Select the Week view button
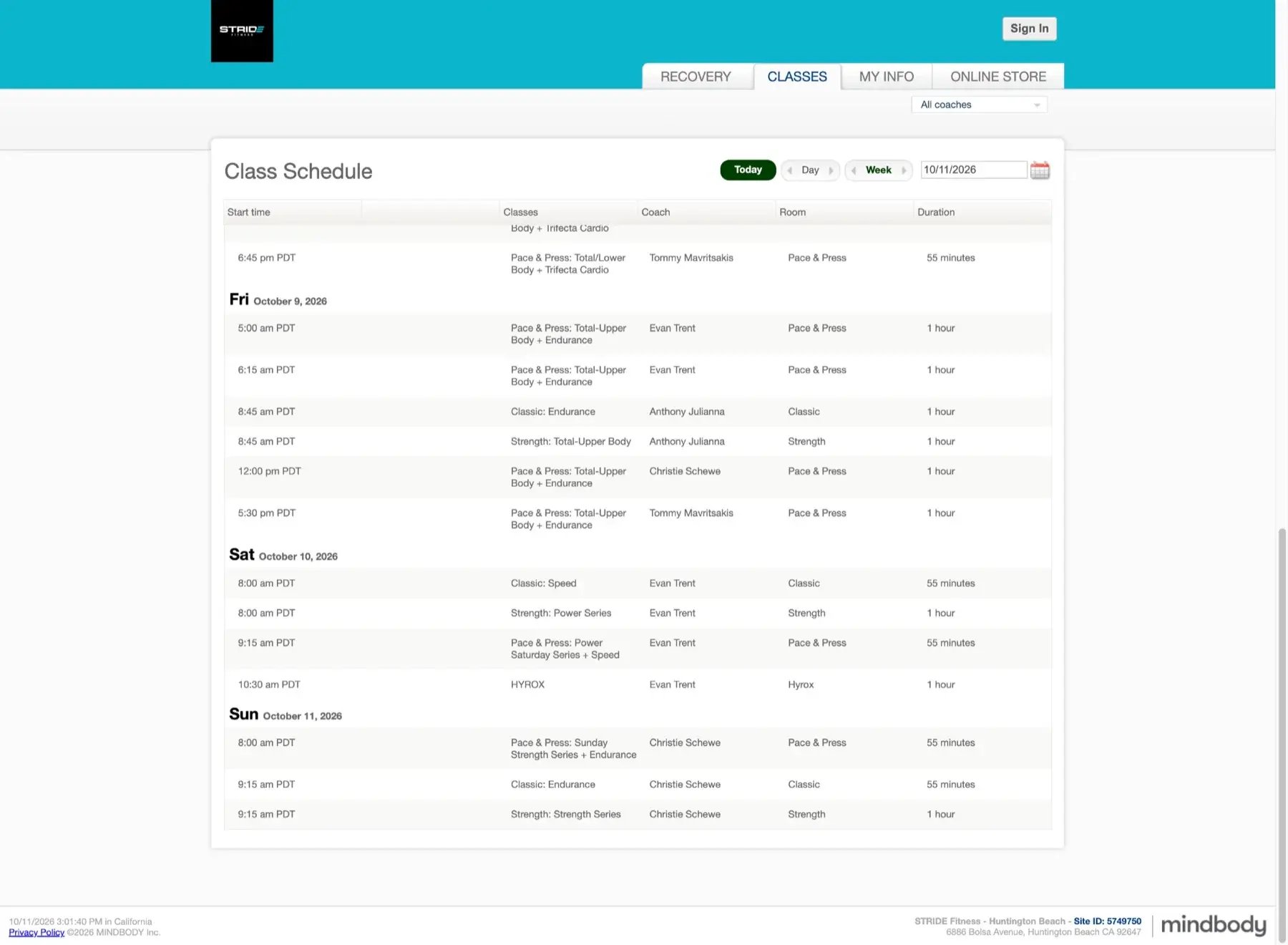Screen dimensions: 1288x945 click(879, 170)
